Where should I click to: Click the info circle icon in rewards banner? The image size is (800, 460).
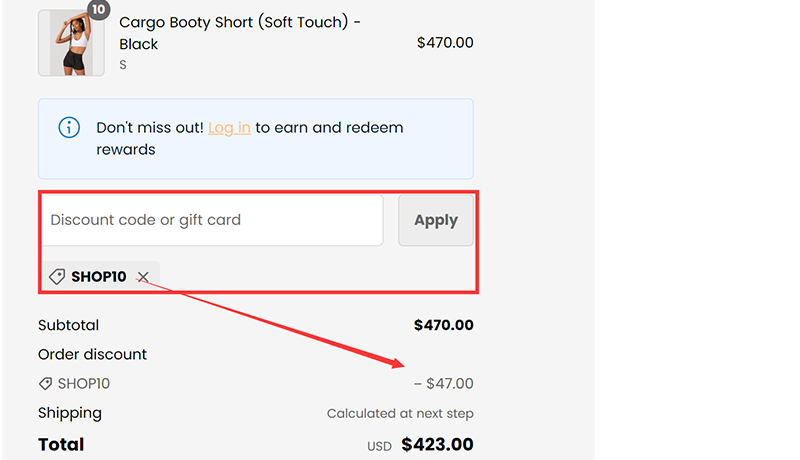[69, 127]
